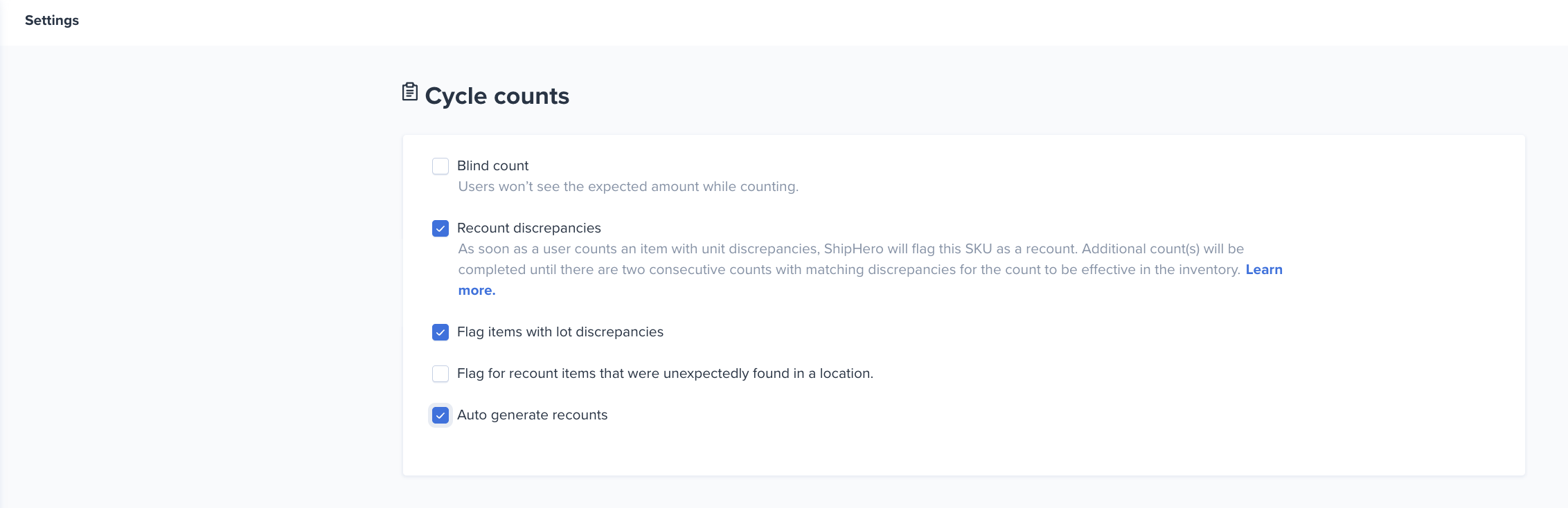Click the Recount discrepancies label text

pos(529,228)
